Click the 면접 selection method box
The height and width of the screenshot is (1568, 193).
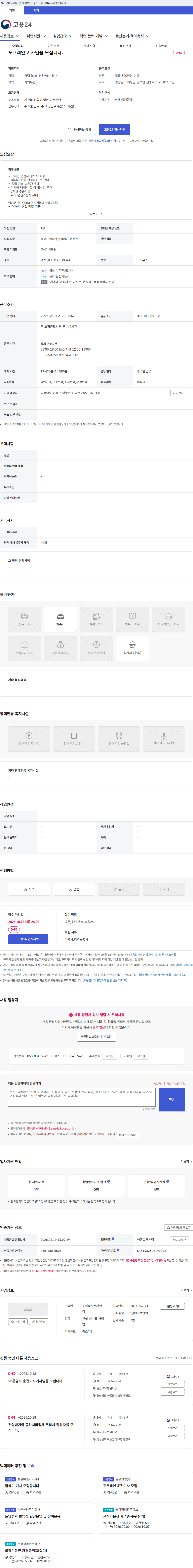click(x=74, y=889)
